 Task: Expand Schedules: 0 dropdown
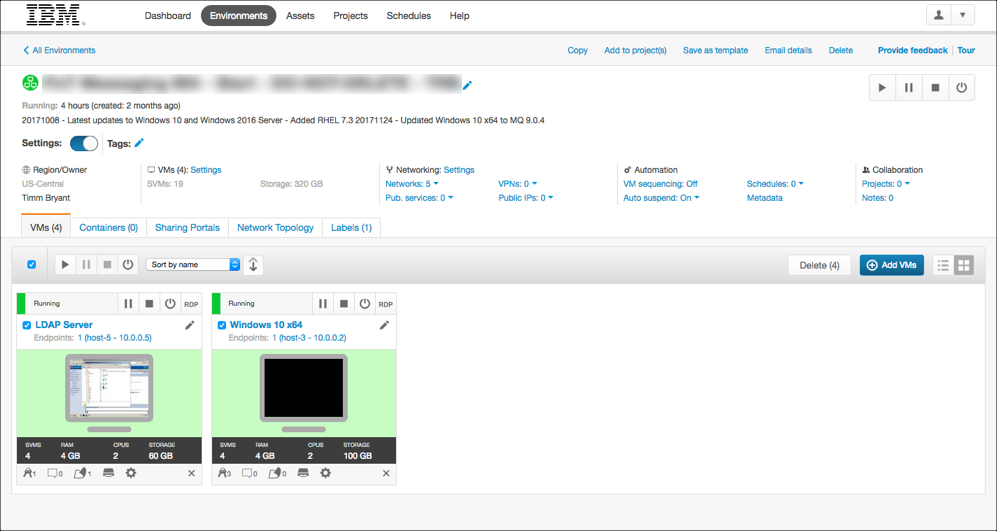775,184
